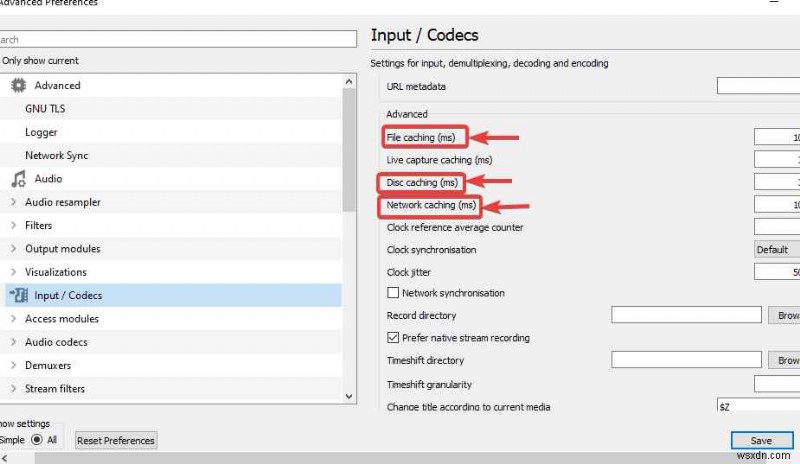The height and width of the screenshot is (464, 800).
Task: Enable the Network synchronisation checkbox
Action: 393,293
